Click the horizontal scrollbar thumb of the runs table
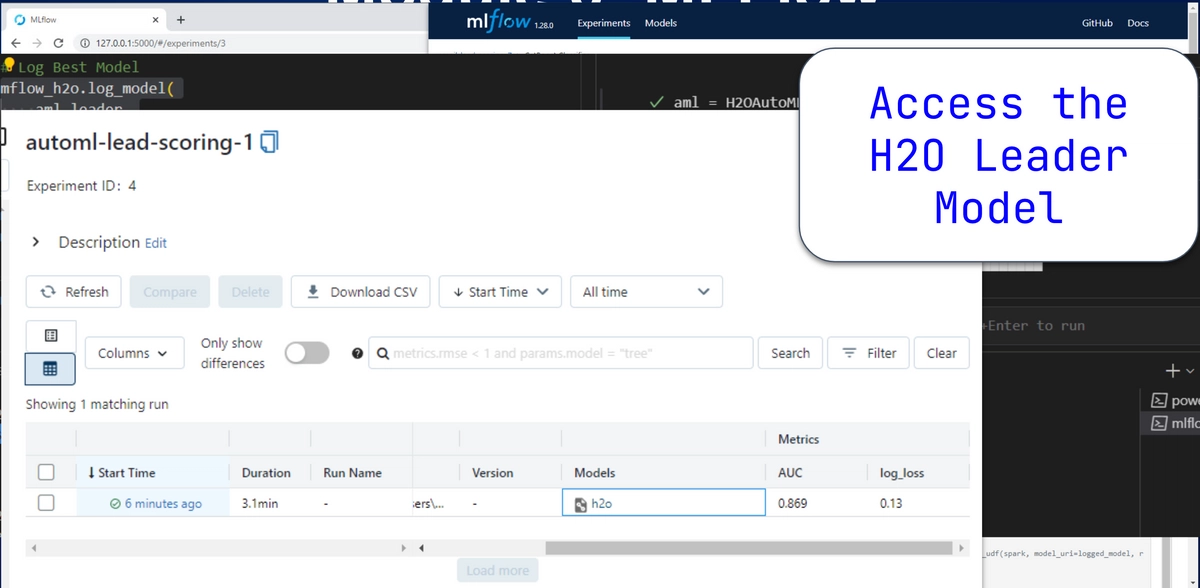 pyautogui.click(x=747, y=547)
